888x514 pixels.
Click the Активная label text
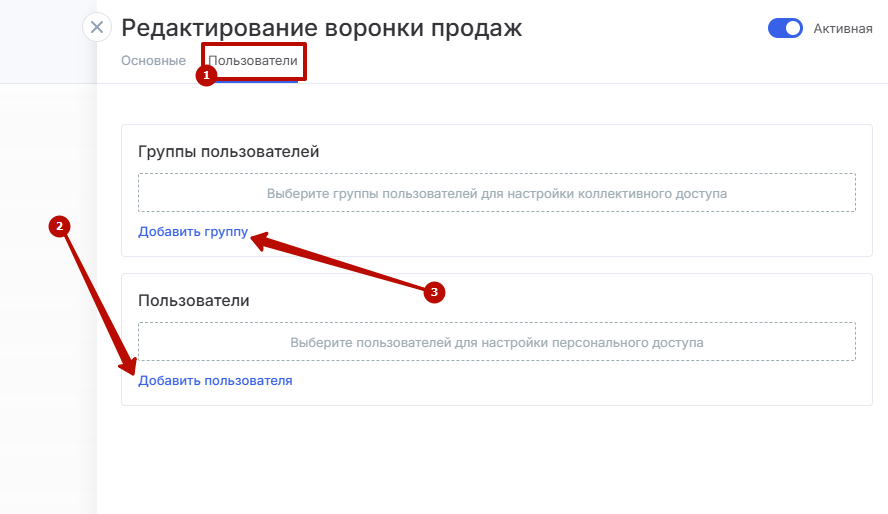(843, 29)
